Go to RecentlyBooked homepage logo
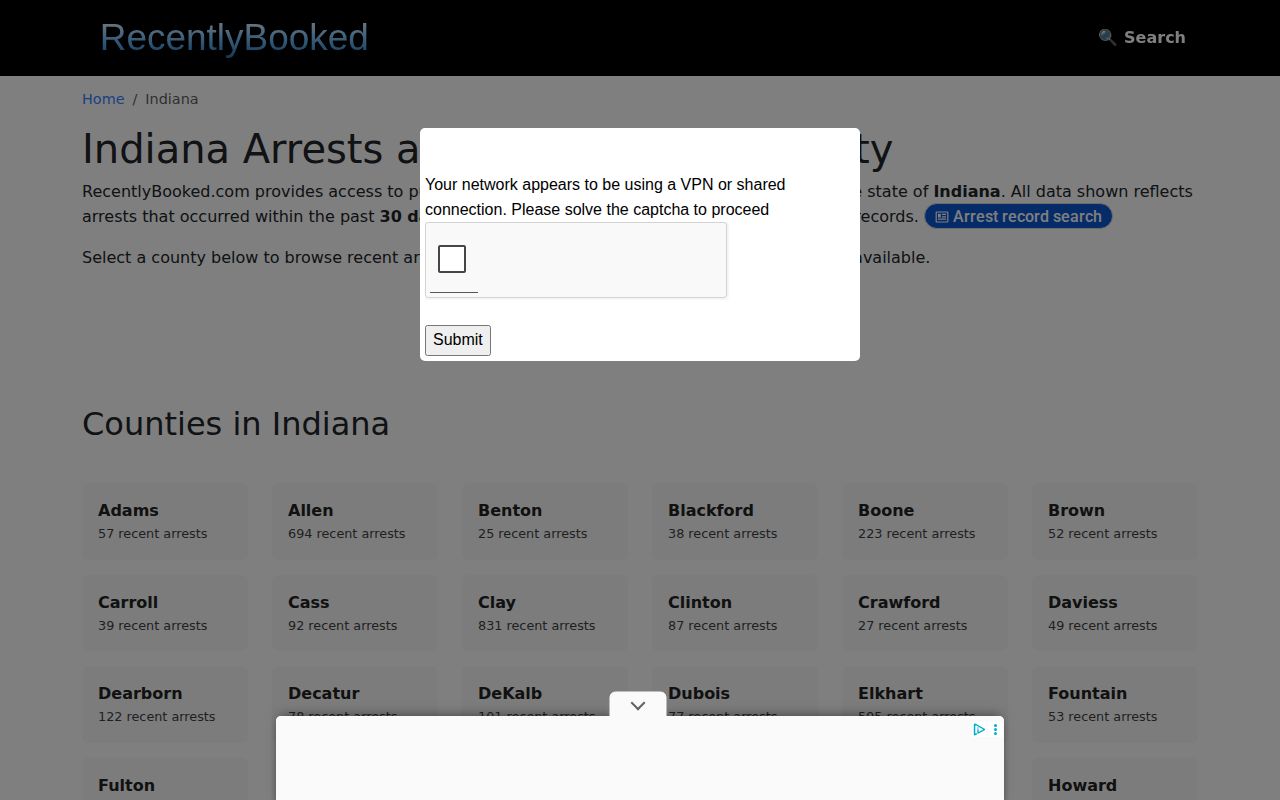The height and width of the screenshot is (800, 1280). [x=234, y=37]
